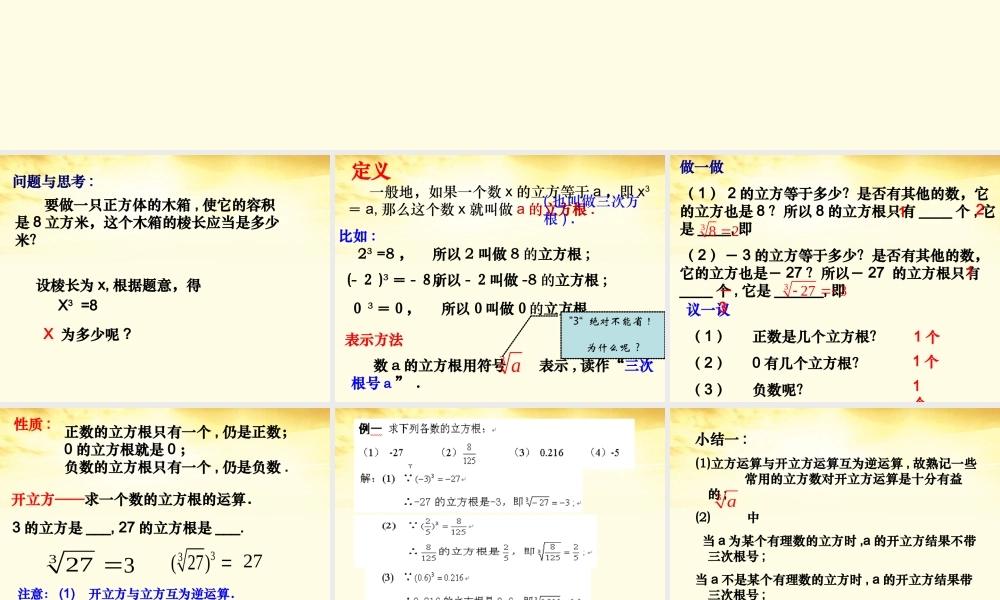The image size is (1000, 600).
Task: Click the line X 为多少呢？
Action: [x=87, y=334]
